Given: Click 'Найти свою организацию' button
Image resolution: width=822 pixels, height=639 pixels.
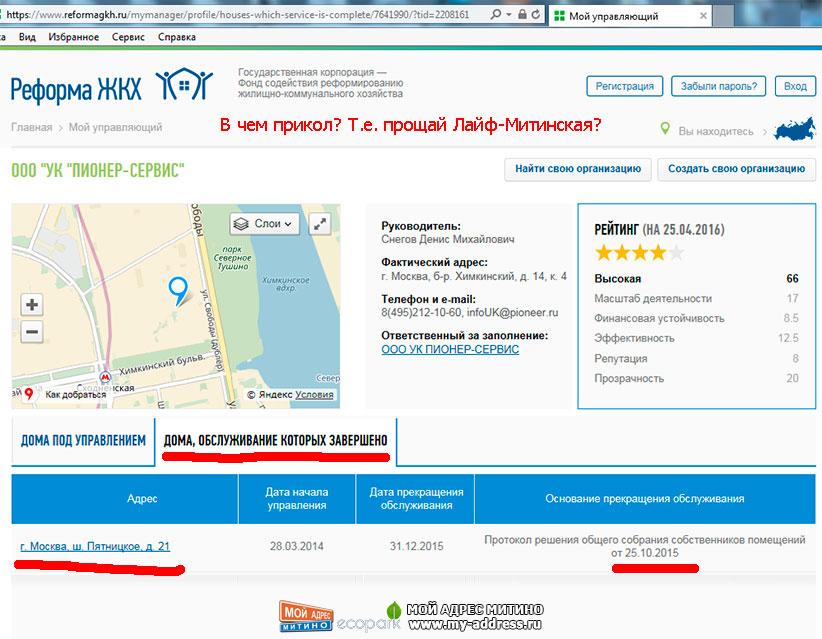Looking at the screenshot, I should click(x=578, y=169).
